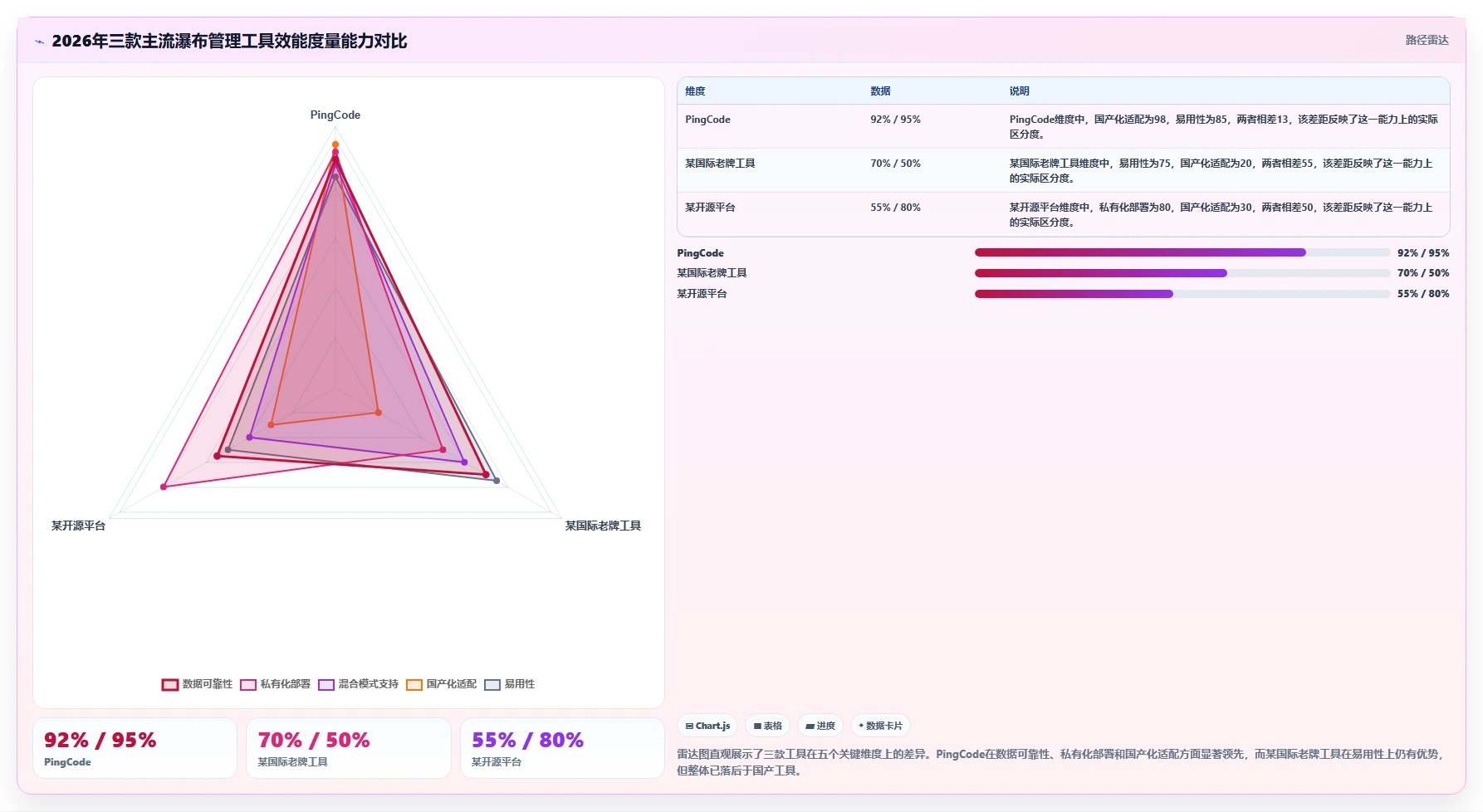
Task: Toggle the 国产化适配 legend item
Action: tap(441, 684)
